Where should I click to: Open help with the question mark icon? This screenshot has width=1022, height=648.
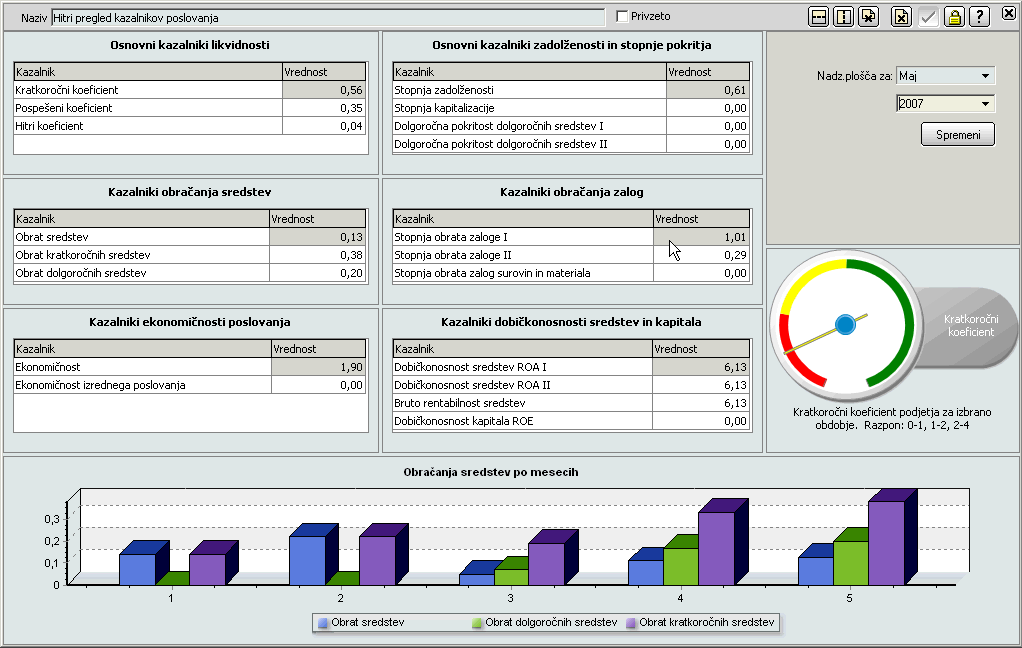tap(980, 17)
